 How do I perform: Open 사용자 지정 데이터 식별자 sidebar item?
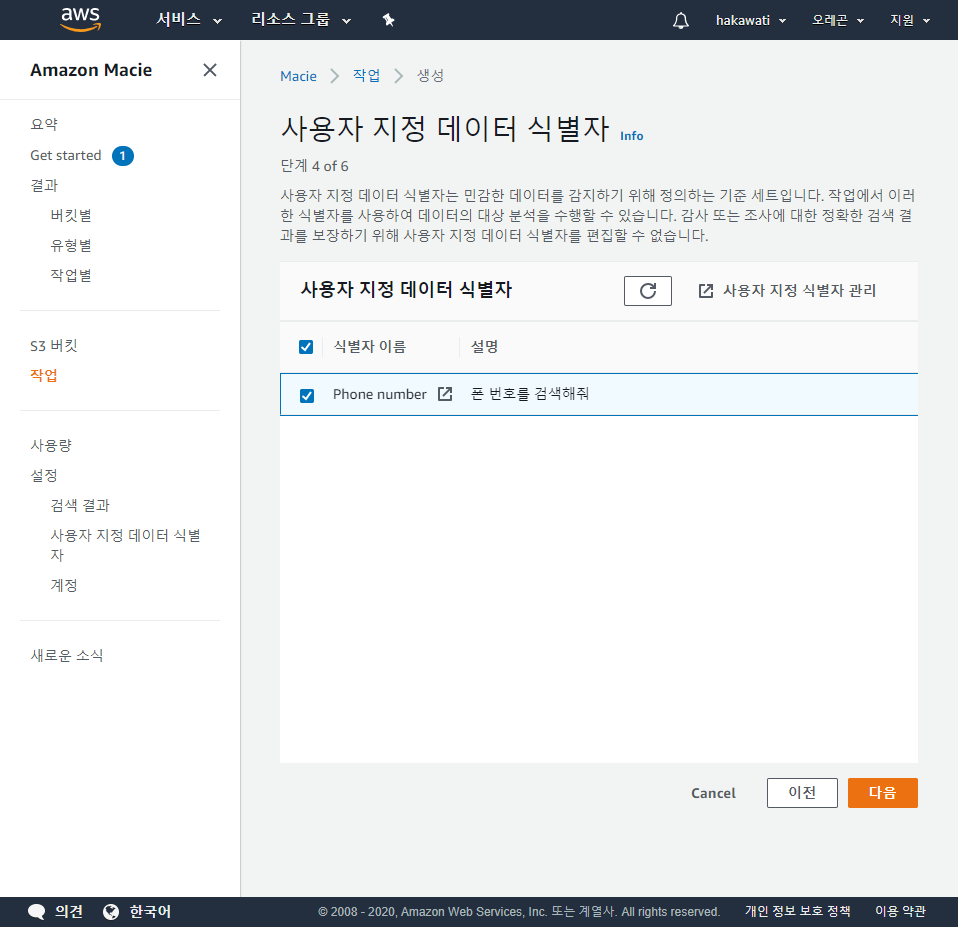click(125, 545)
